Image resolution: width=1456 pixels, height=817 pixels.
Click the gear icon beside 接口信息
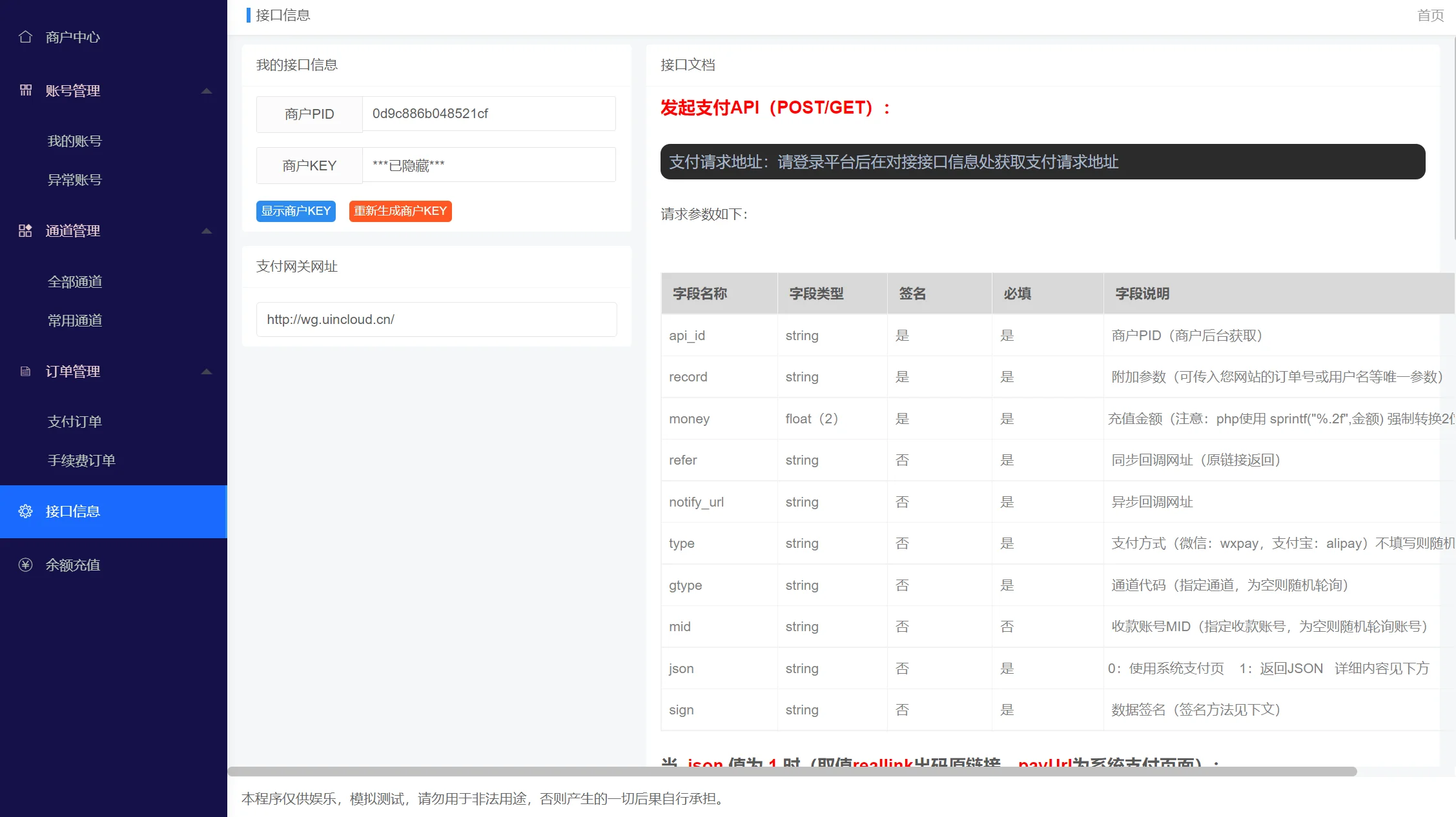pos(25,511)
